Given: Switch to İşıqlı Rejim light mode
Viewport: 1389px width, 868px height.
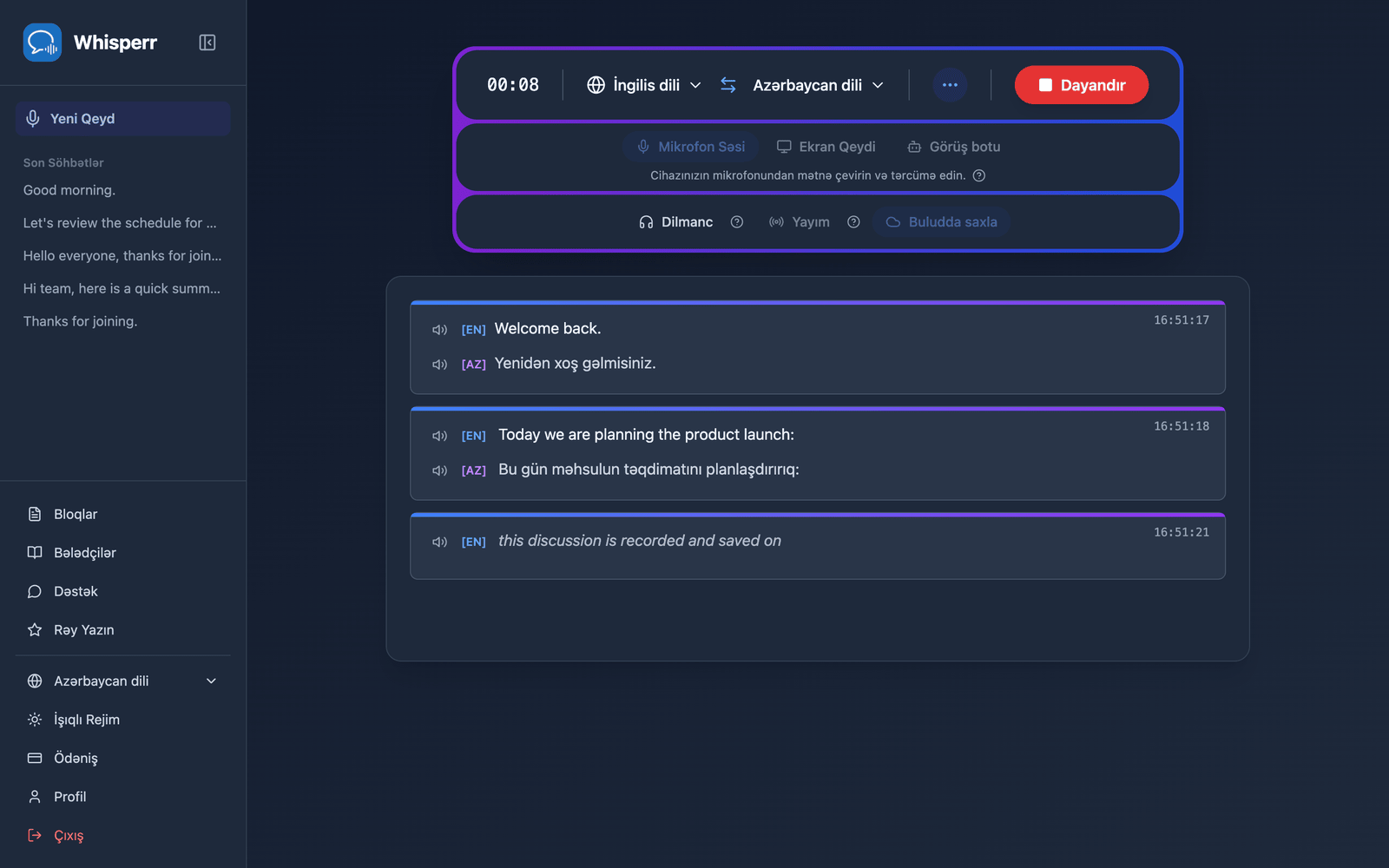Looking at the screenshot, I should coord(122,720).
